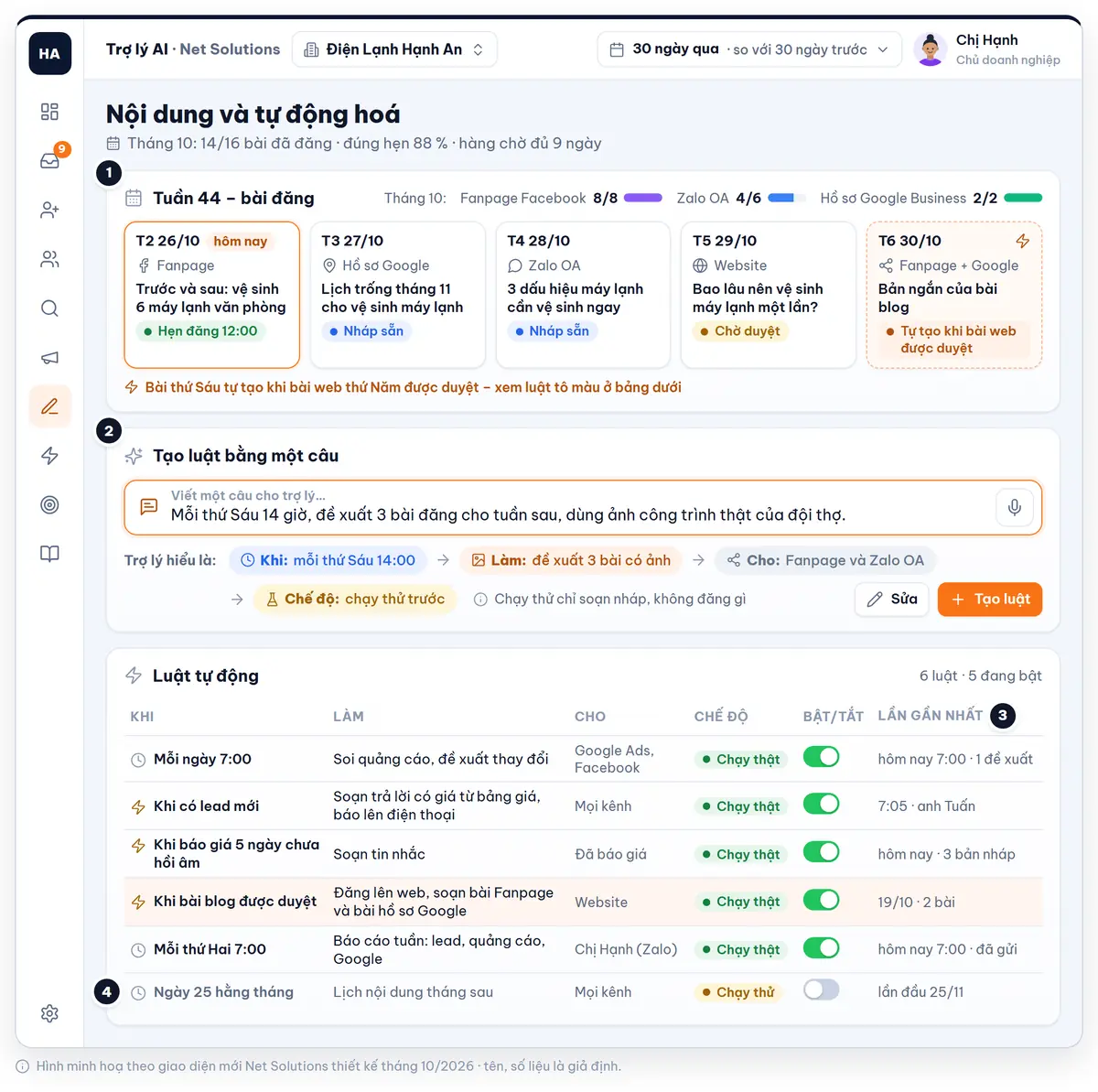Image resolution: width=1098 pixels, height=1092 pixels.
Task: Open the megaphone ads icon in sidebar
Action: tap(49, 358)
